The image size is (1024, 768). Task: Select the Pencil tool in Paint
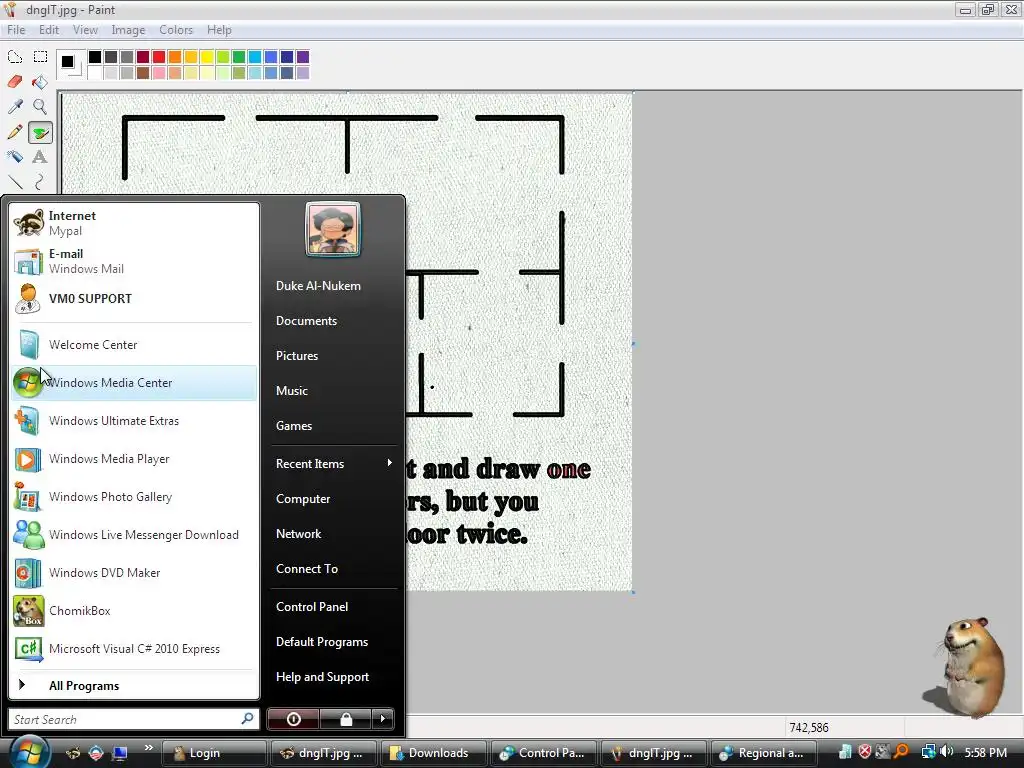point(15,133)
